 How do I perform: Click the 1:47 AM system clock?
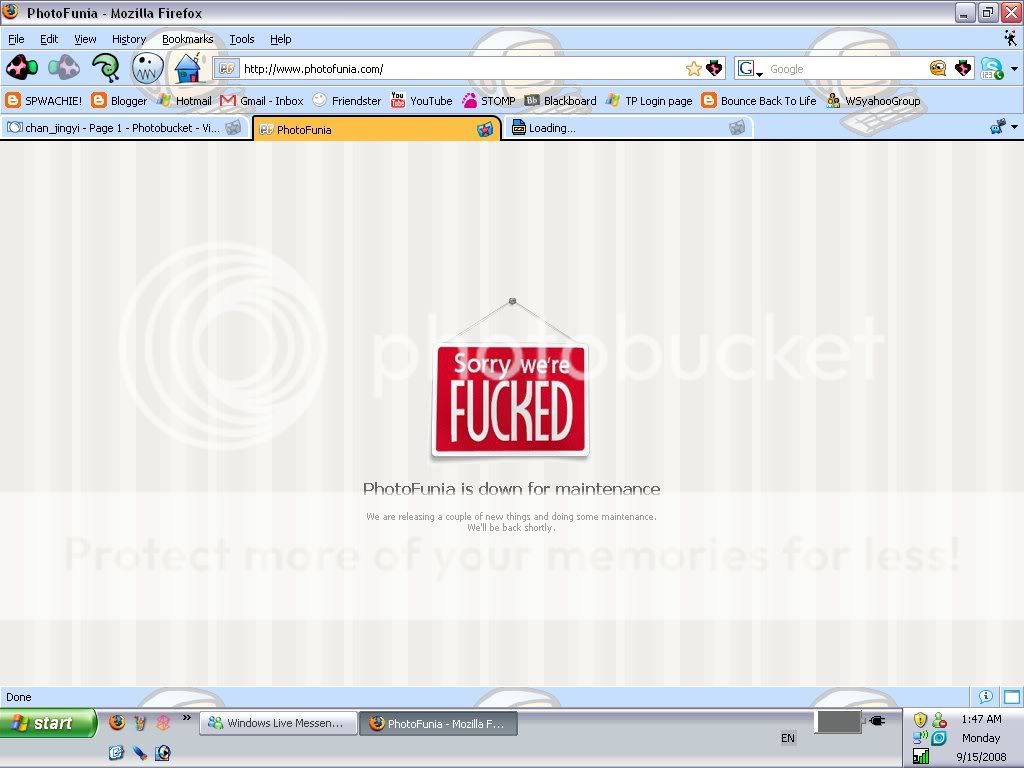981,719
